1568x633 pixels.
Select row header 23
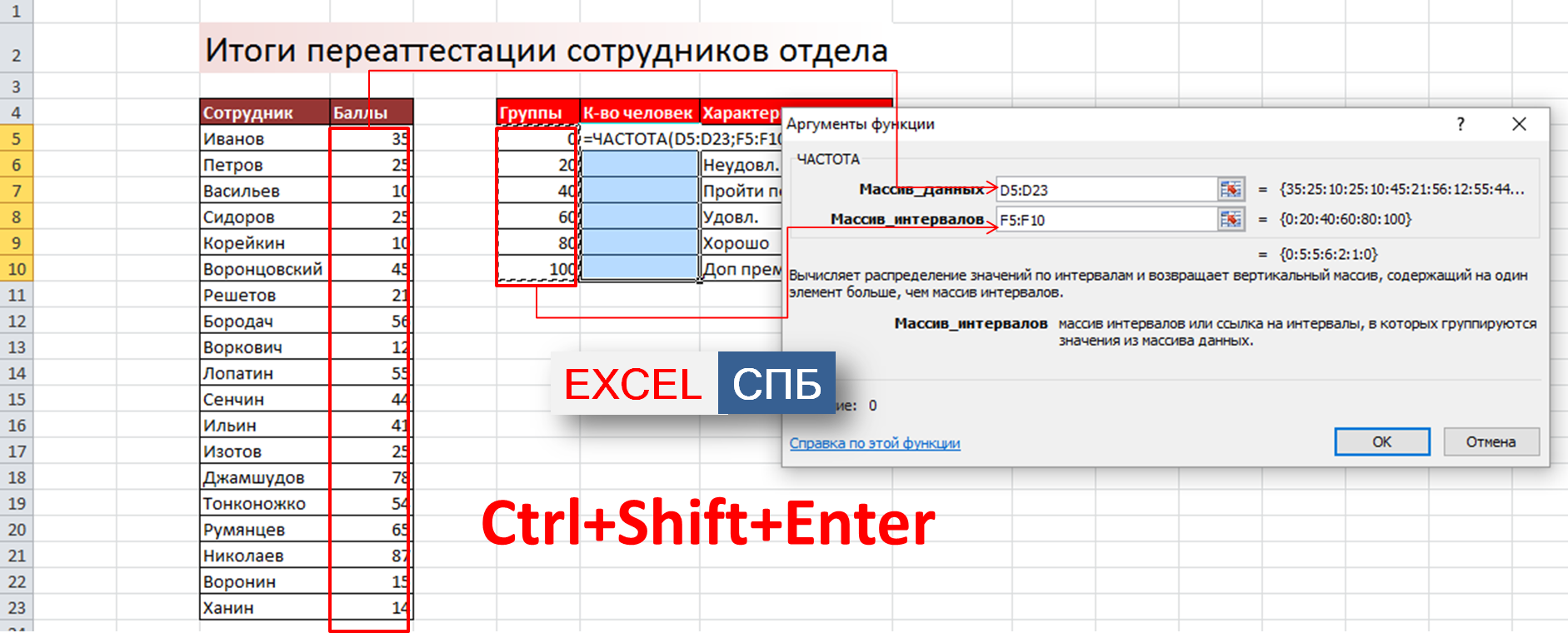[17, 608]
